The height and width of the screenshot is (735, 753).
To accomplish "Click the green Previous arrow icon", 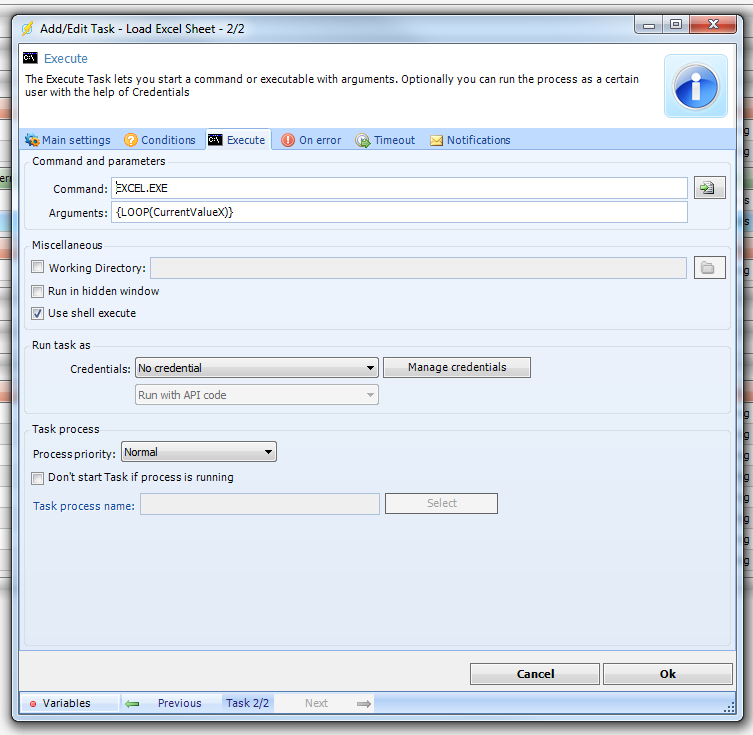I will [132, 704].
